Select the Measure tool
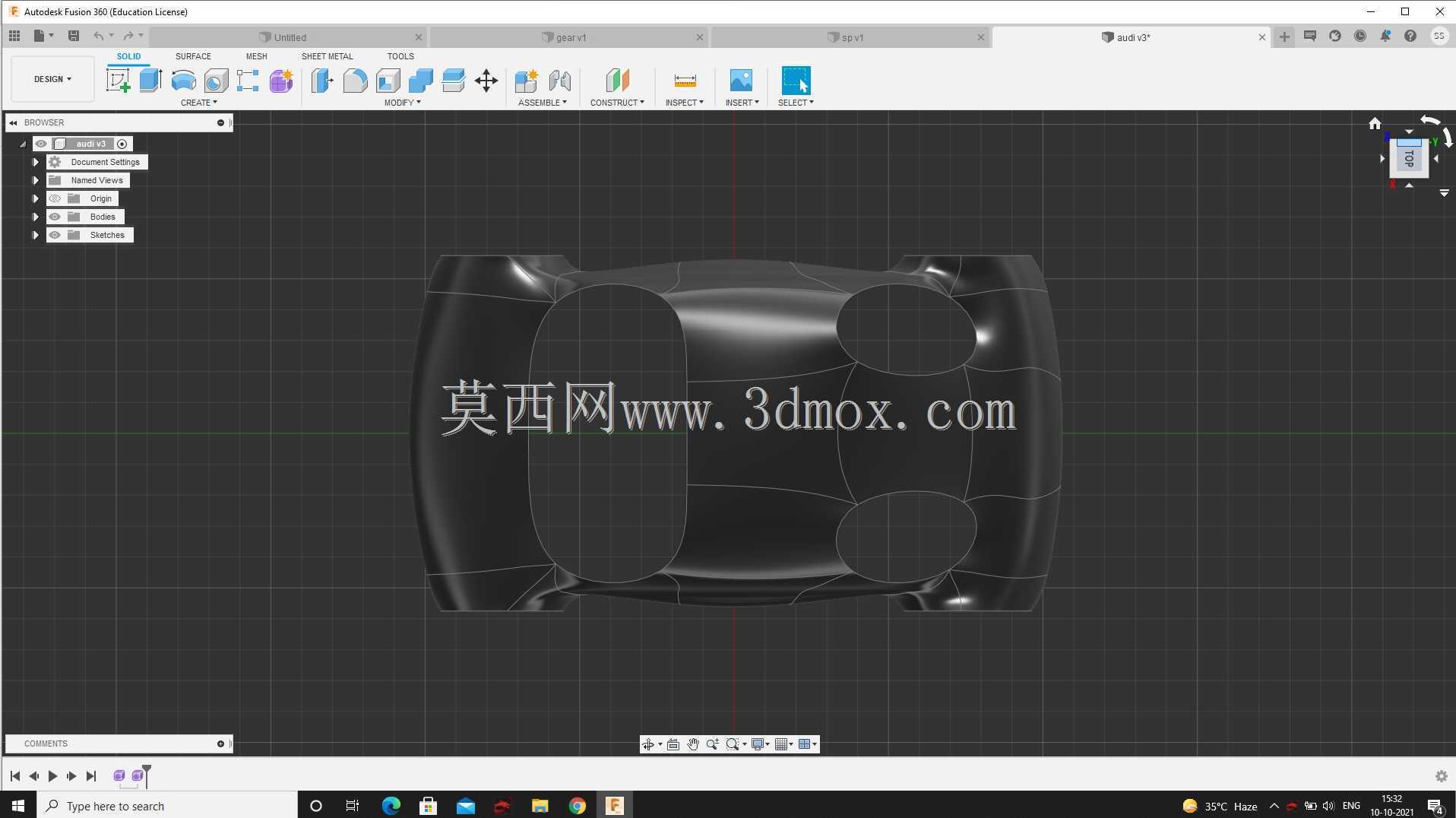Viewport: 1456px width, 818px height. (x=685, y=81)
